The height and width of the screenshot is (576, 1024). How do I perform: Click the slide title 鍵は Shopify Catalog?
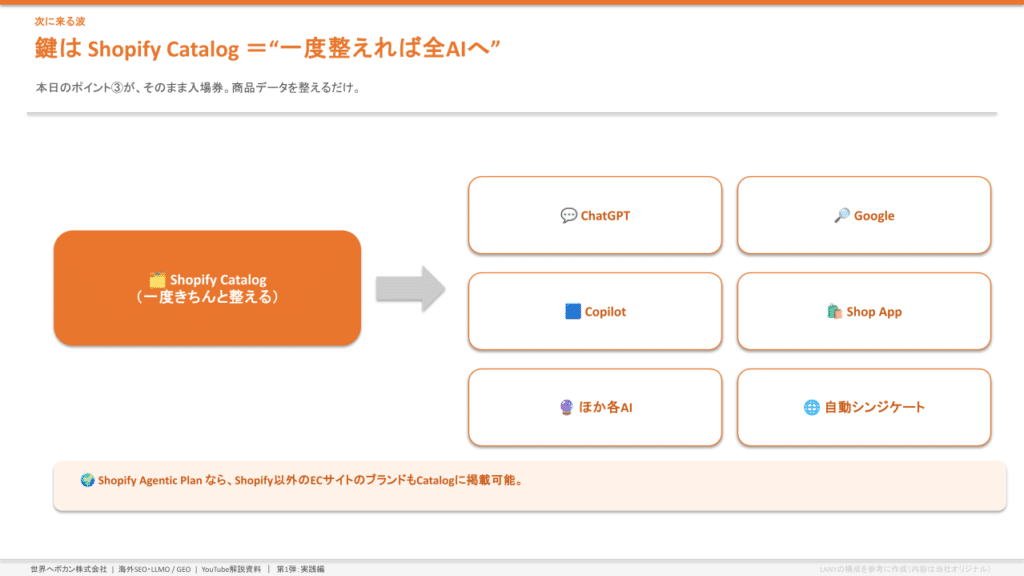(x=267, y=48)
